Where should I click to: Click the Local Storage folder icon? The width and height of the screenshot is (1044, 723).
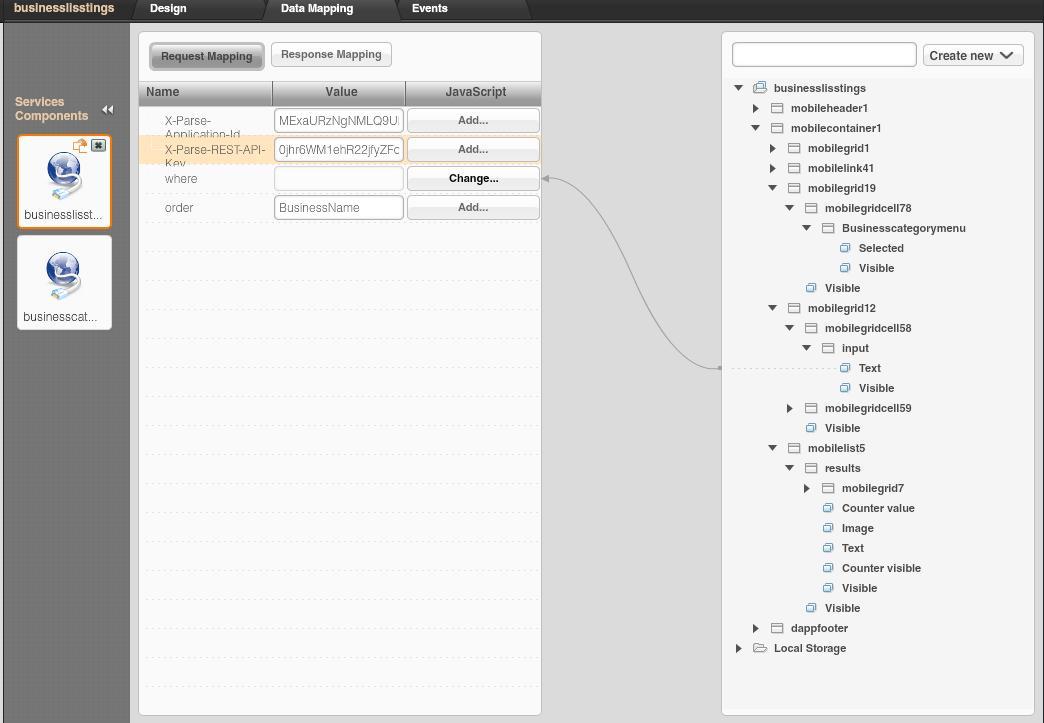click(760, 648)
